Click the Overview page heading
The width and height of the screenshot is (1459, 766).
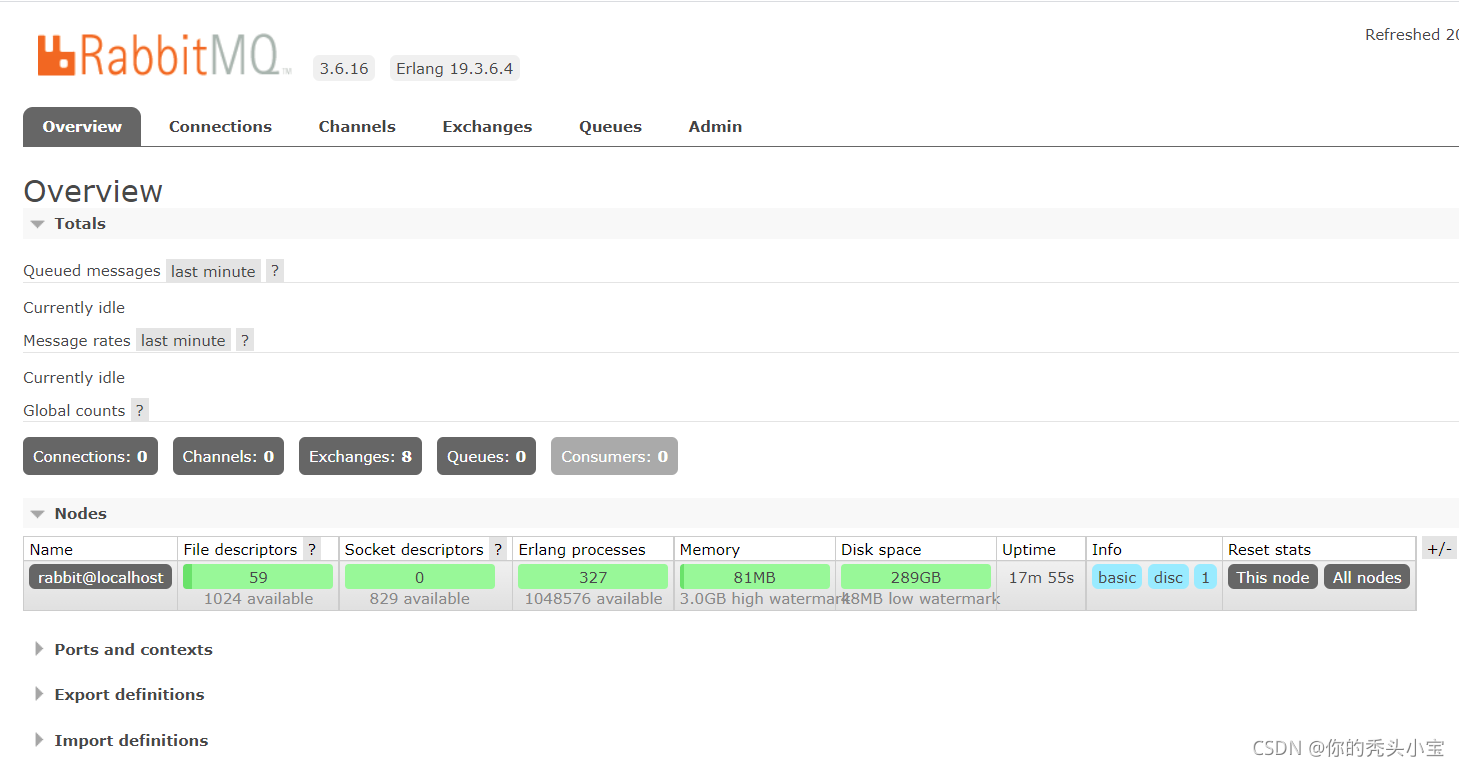[x=93, y=191]
